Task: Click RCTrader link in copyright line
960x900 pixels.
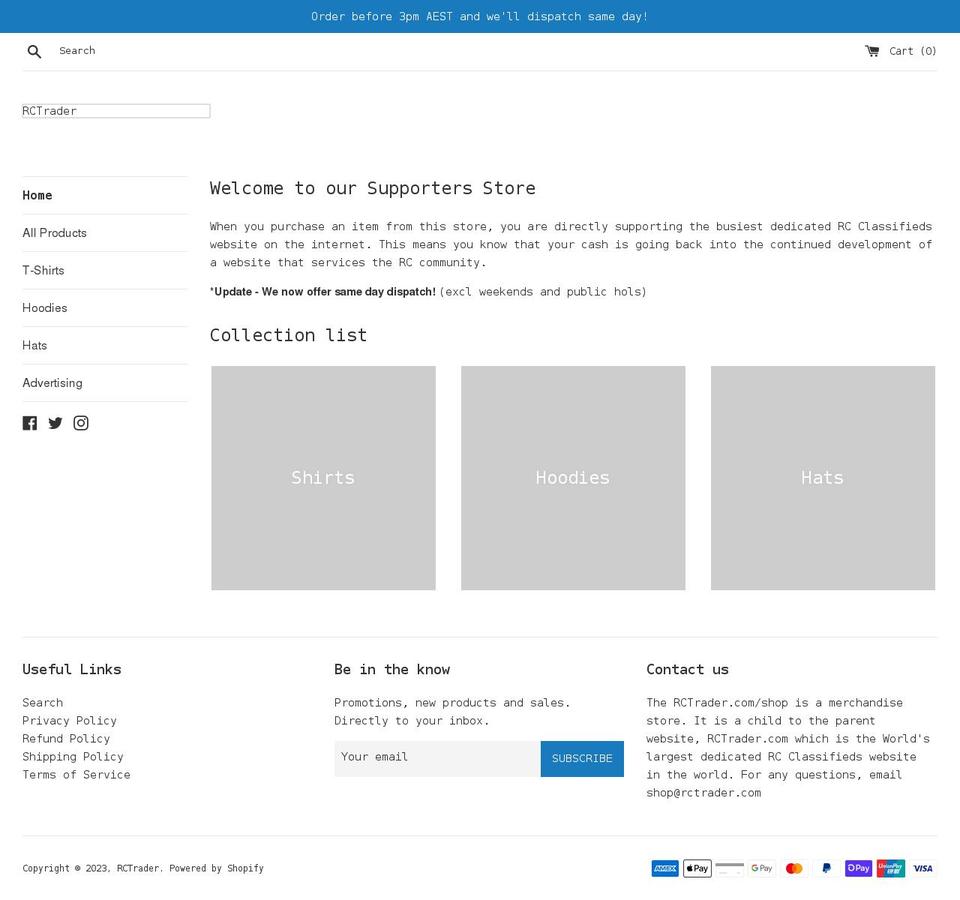Action: 138,868
